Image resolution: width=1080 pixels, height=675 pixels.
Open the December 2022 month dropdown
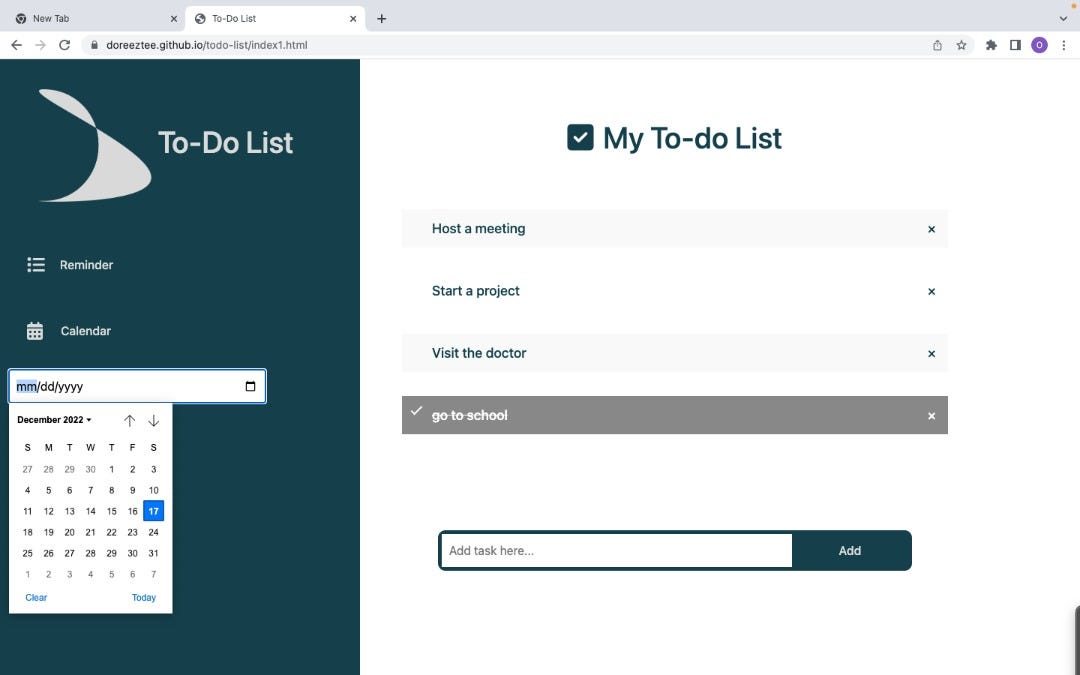tap(54, 419)
